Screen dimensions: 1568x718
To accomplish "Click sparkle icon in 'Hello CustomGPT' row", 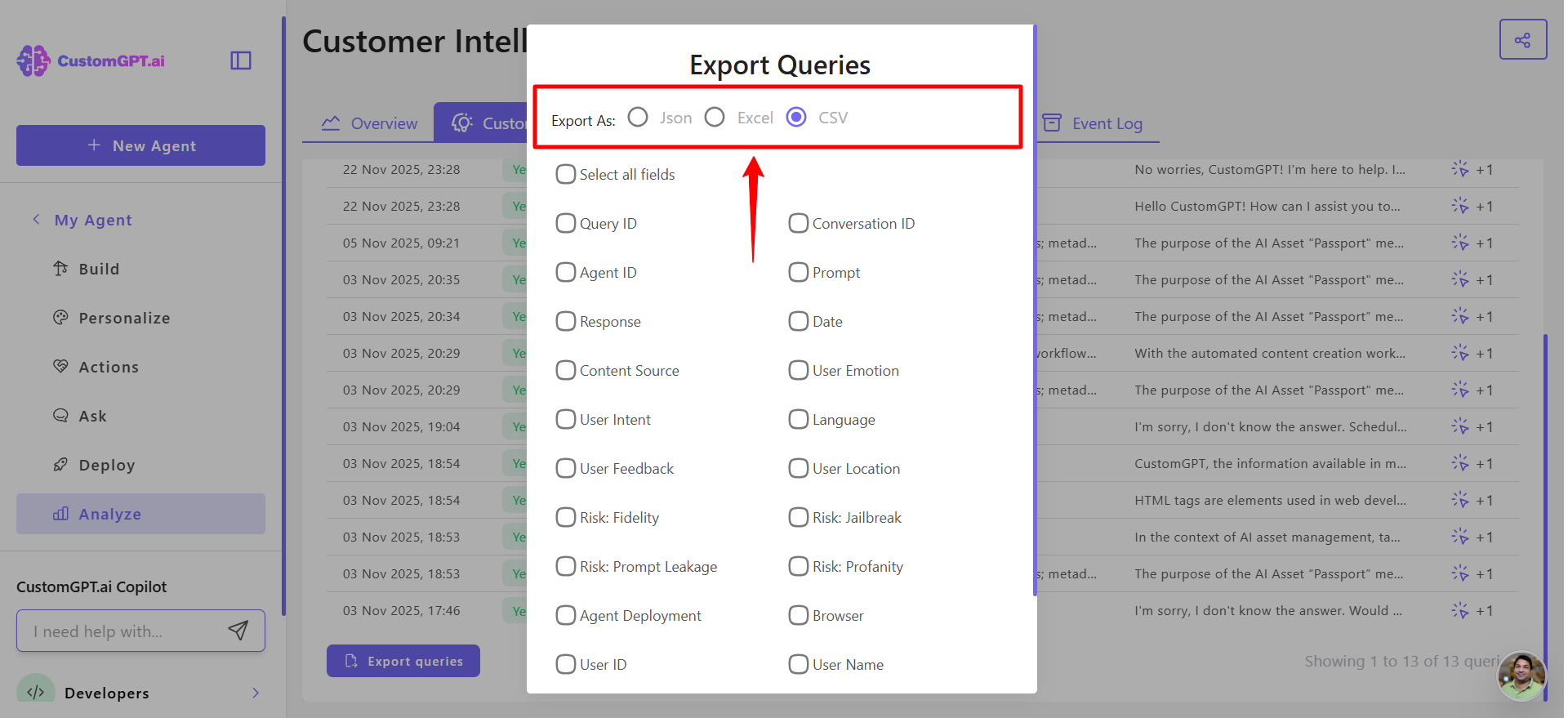I will click(x=1460, y=206).
